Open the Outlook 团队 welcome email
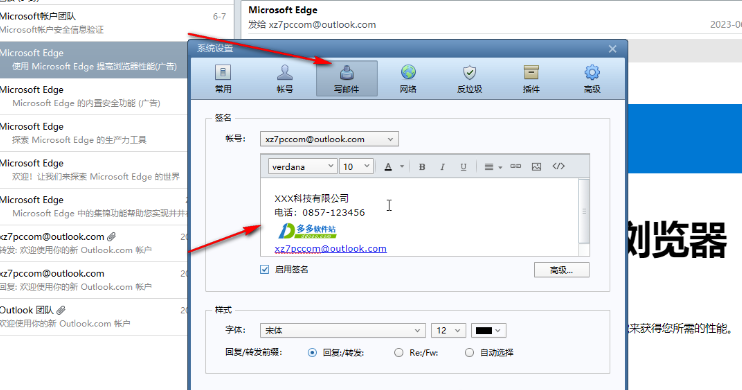Screen dimensions: 742x390 point(94,317)
